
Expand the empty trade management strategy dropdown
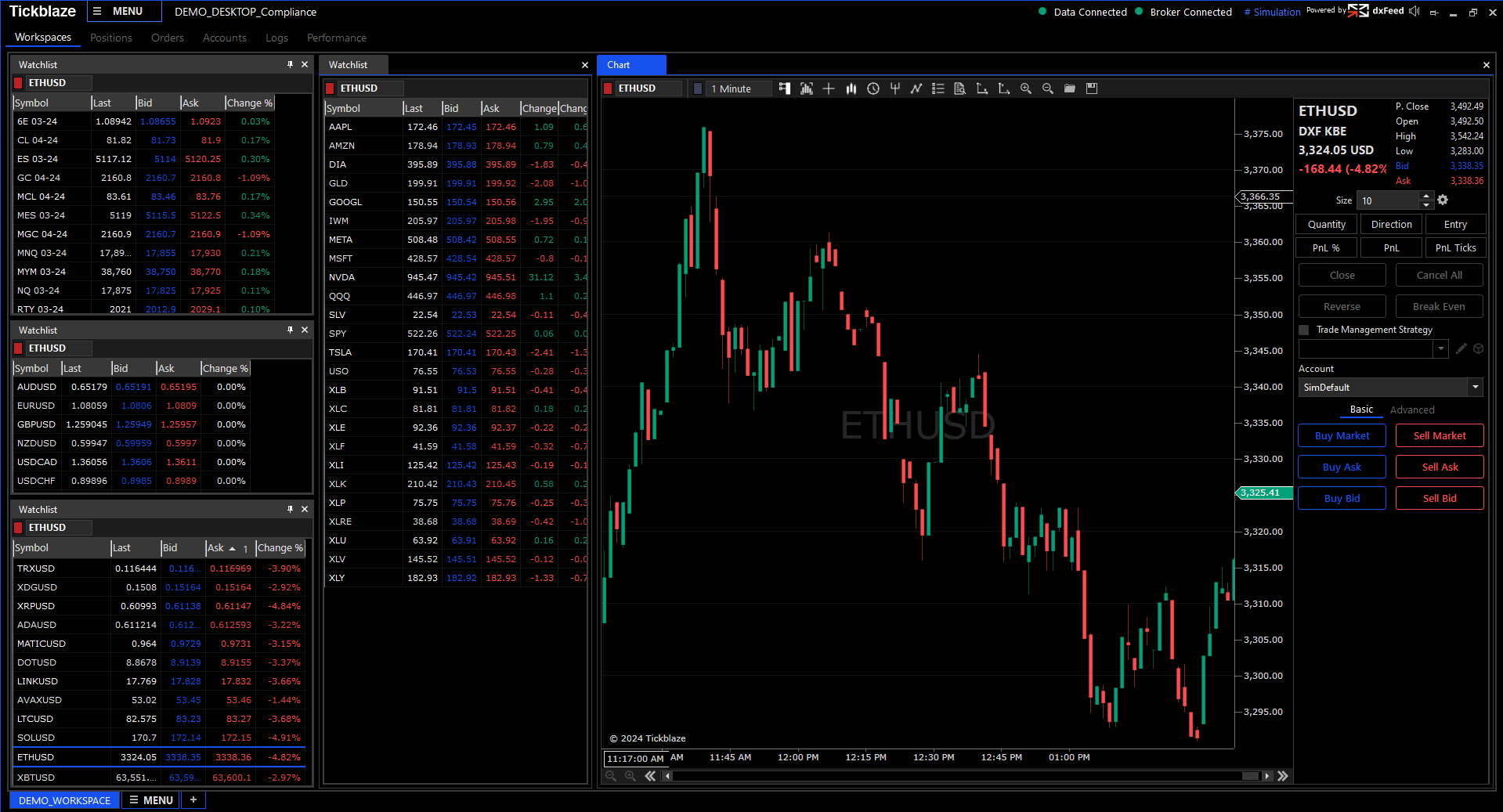coord(1440,349)
